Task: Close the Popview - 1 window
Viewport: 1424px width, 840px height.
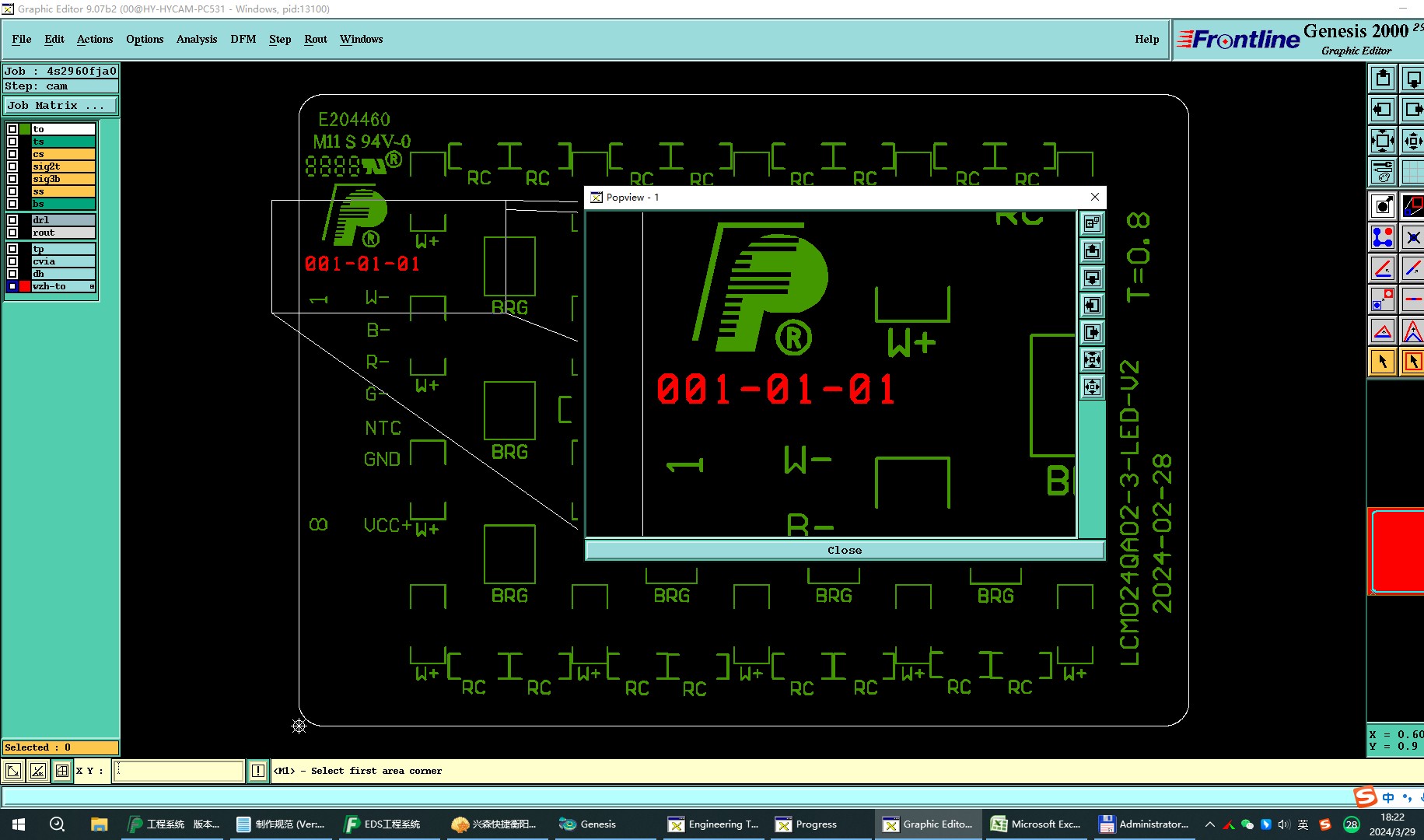Action: [1095, 197]
